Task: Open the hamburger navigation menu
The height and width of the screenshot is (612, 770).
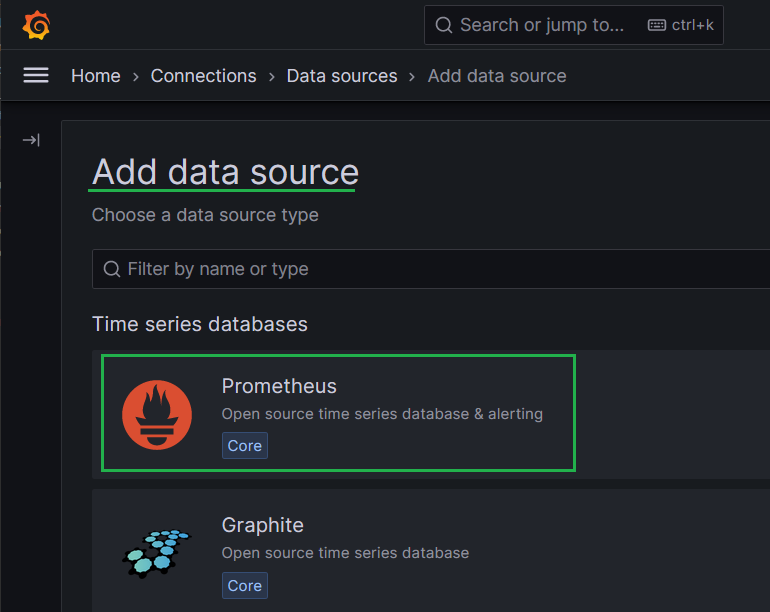Action: (x=36, y=76)
